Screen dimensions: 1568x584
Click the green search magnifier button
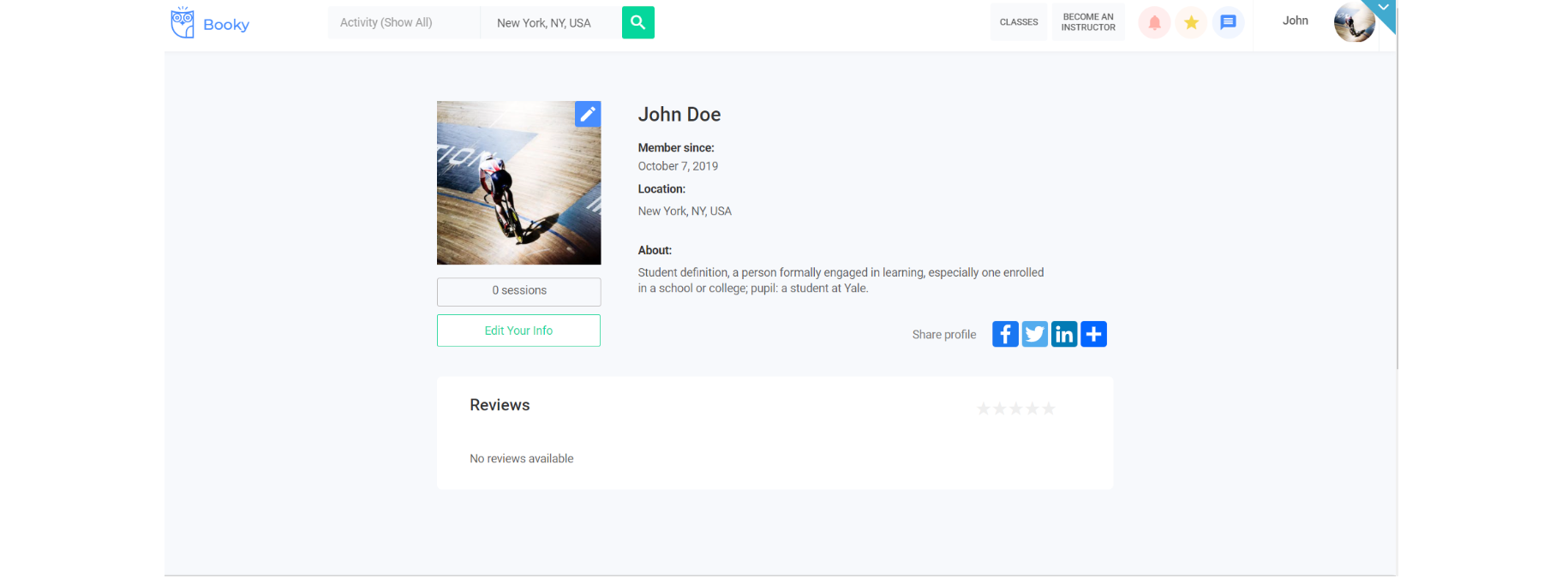[x=638, y=22]
